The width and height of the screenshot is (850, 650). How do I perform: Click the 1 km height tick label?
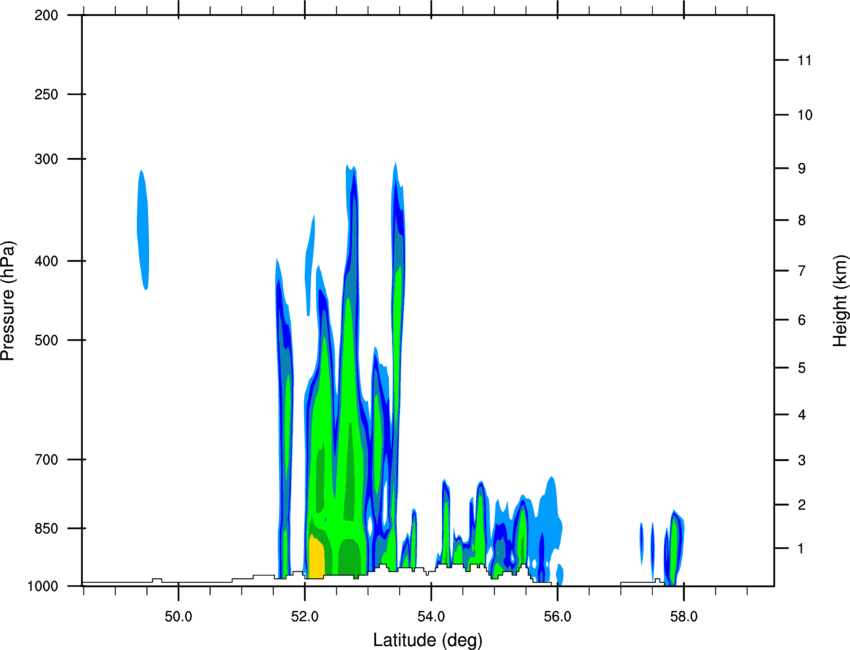point(802,549)
